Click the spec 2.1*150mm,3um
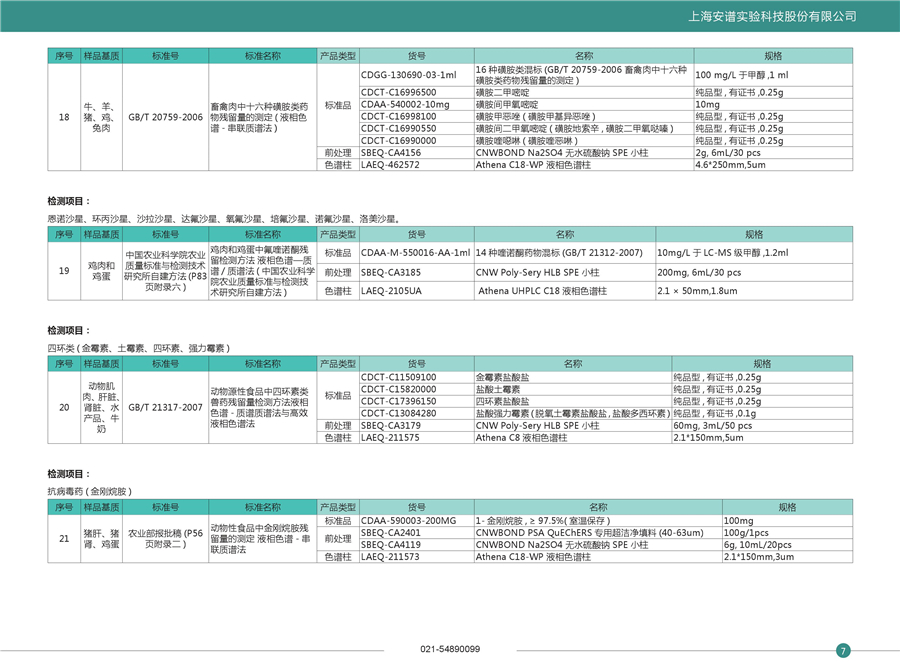The width and height of the screenshot is (900, 663). [759, 557]
